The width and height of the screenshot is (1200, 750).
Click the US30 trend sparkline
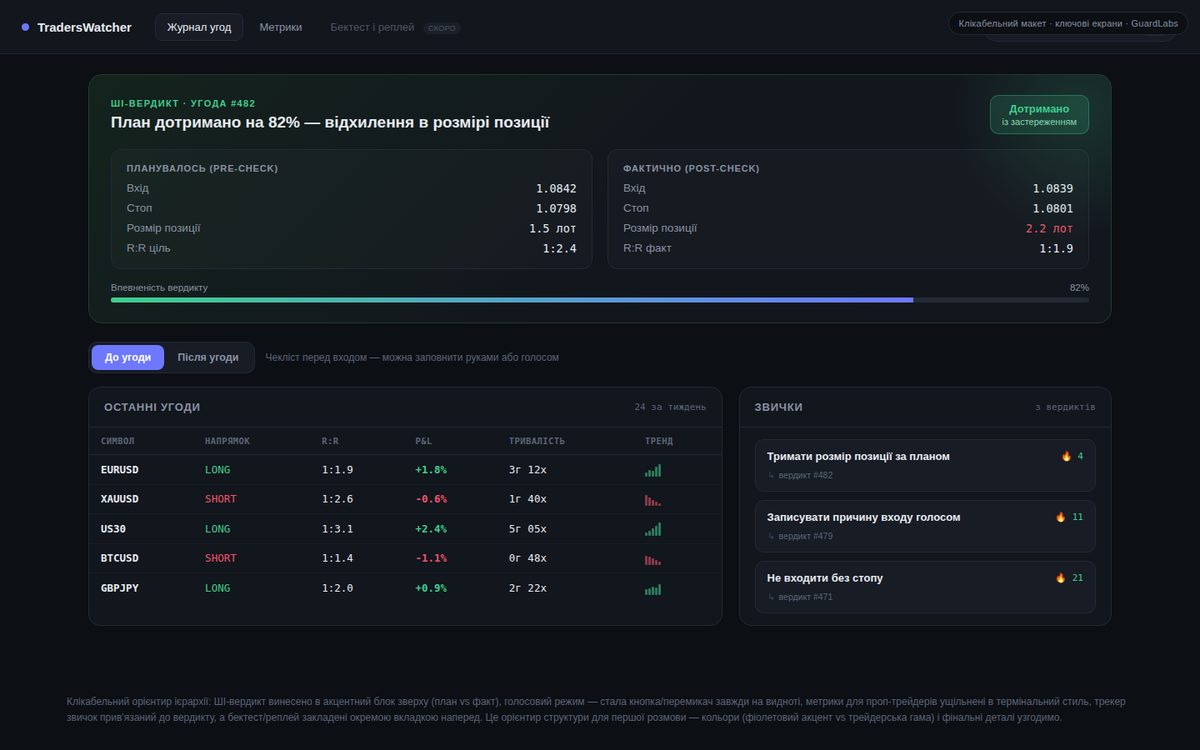653,529
